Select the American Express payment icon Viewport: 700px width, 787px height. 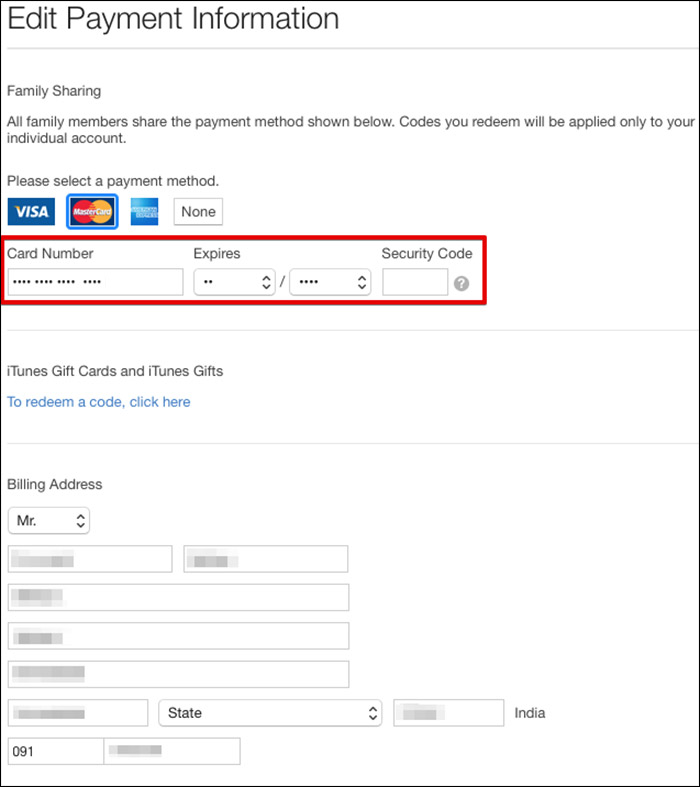pos(144,211)
